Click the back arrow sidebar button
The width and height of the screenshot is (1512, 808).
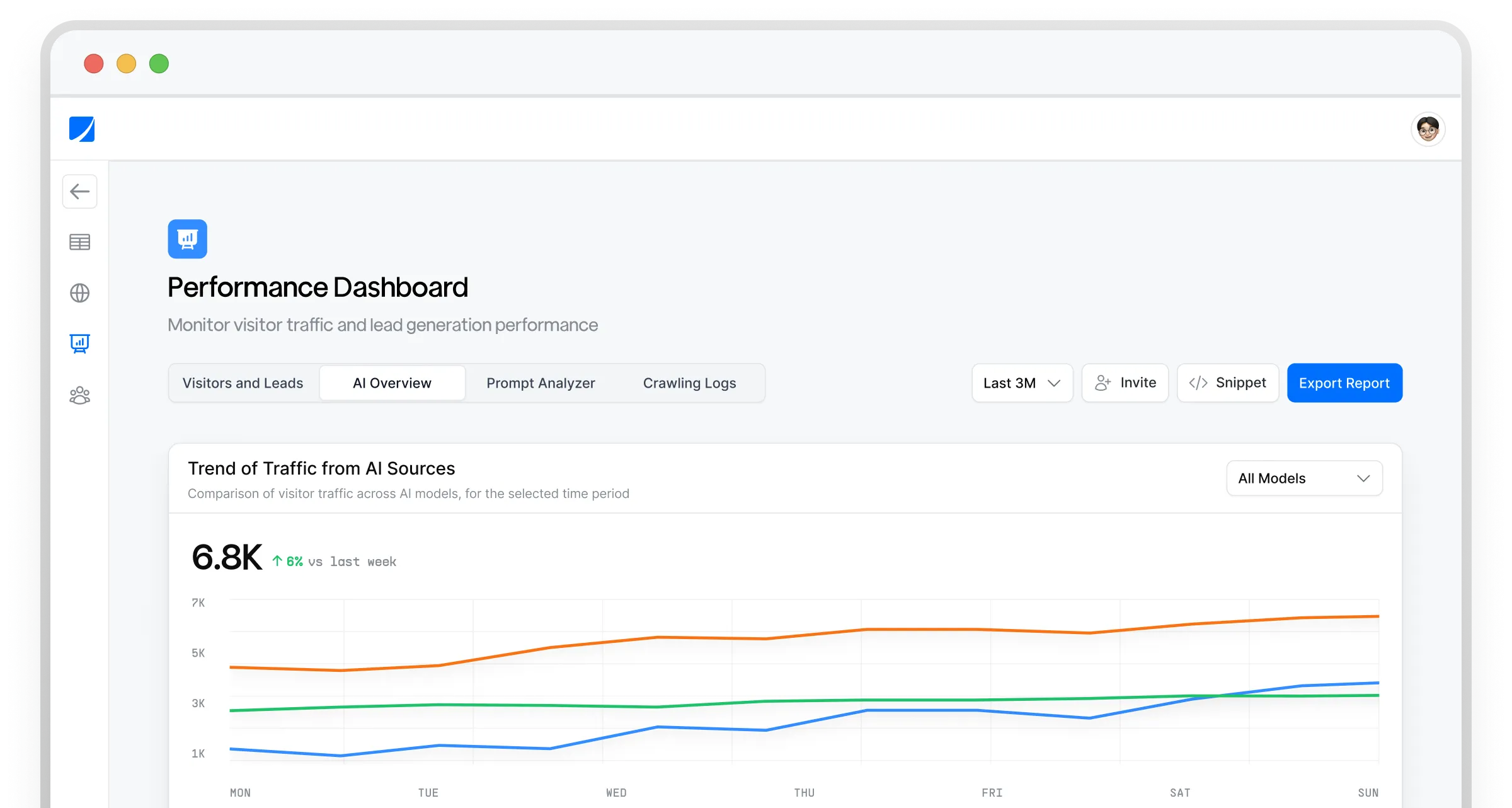click(80, 192)
